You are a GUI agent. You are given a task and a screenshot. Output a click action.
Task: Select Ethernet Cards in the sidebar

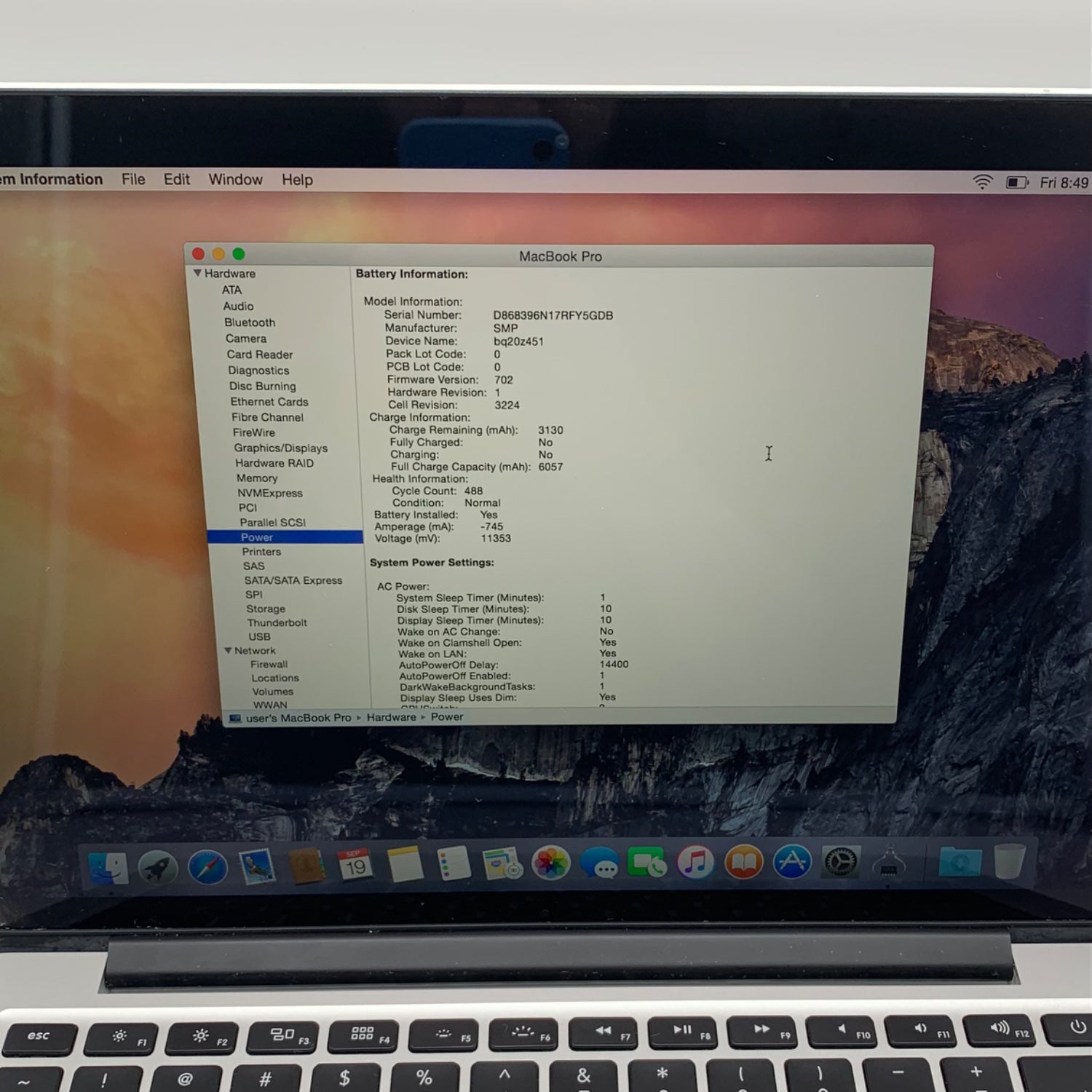click(269, 402)
